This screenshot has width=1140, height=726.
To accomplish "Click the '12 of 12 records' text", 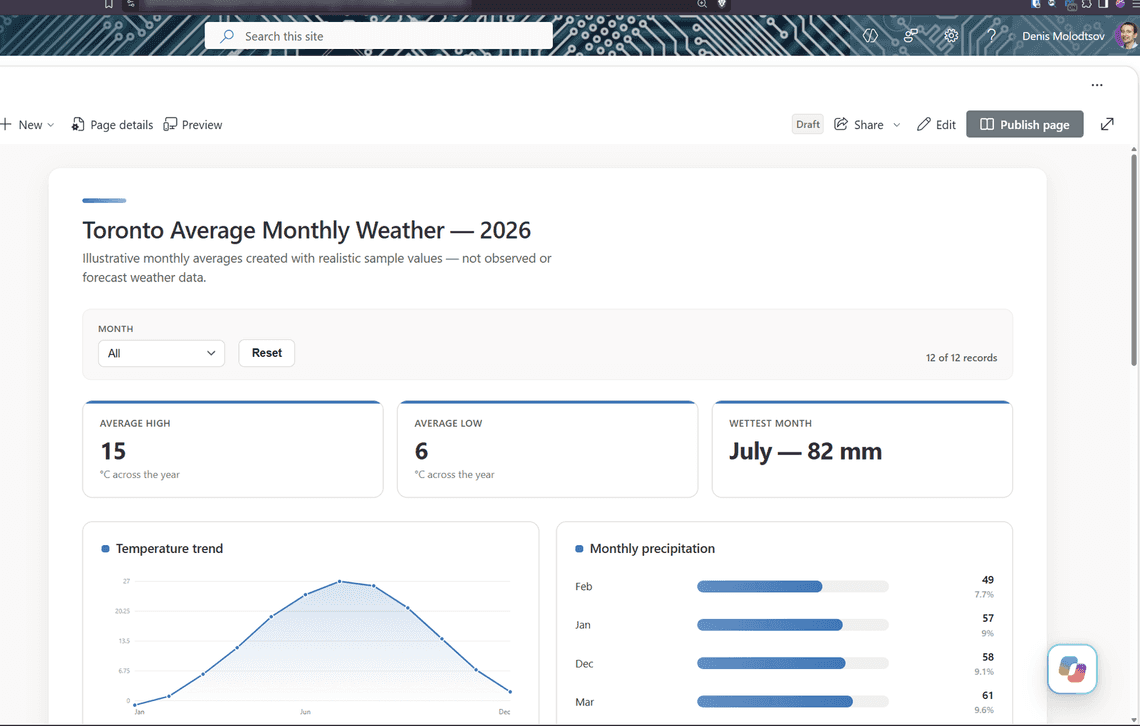I will coord(961,358).
